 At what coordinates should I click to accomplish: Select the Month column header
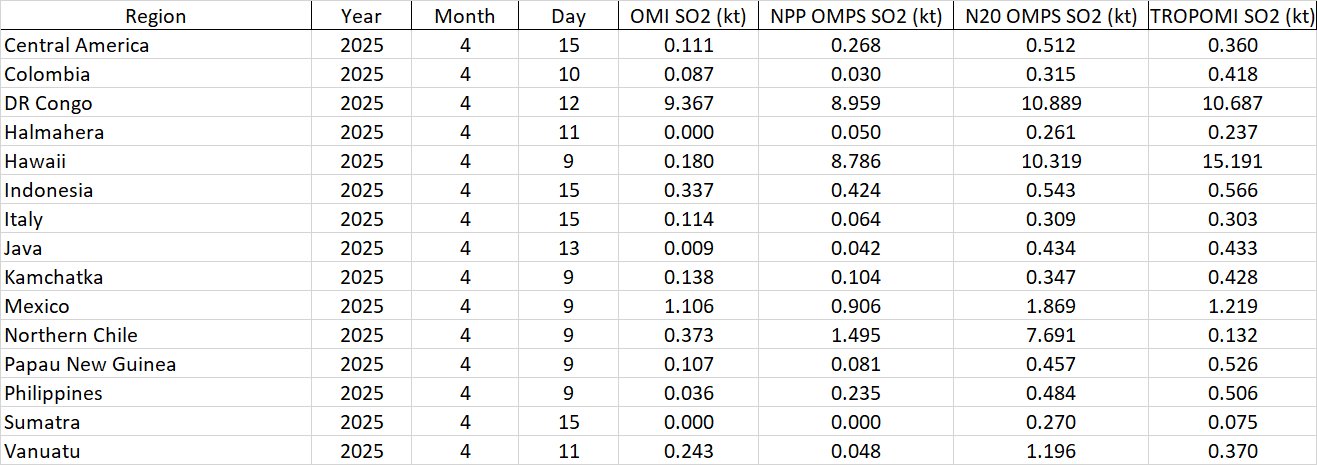[464, 16]
